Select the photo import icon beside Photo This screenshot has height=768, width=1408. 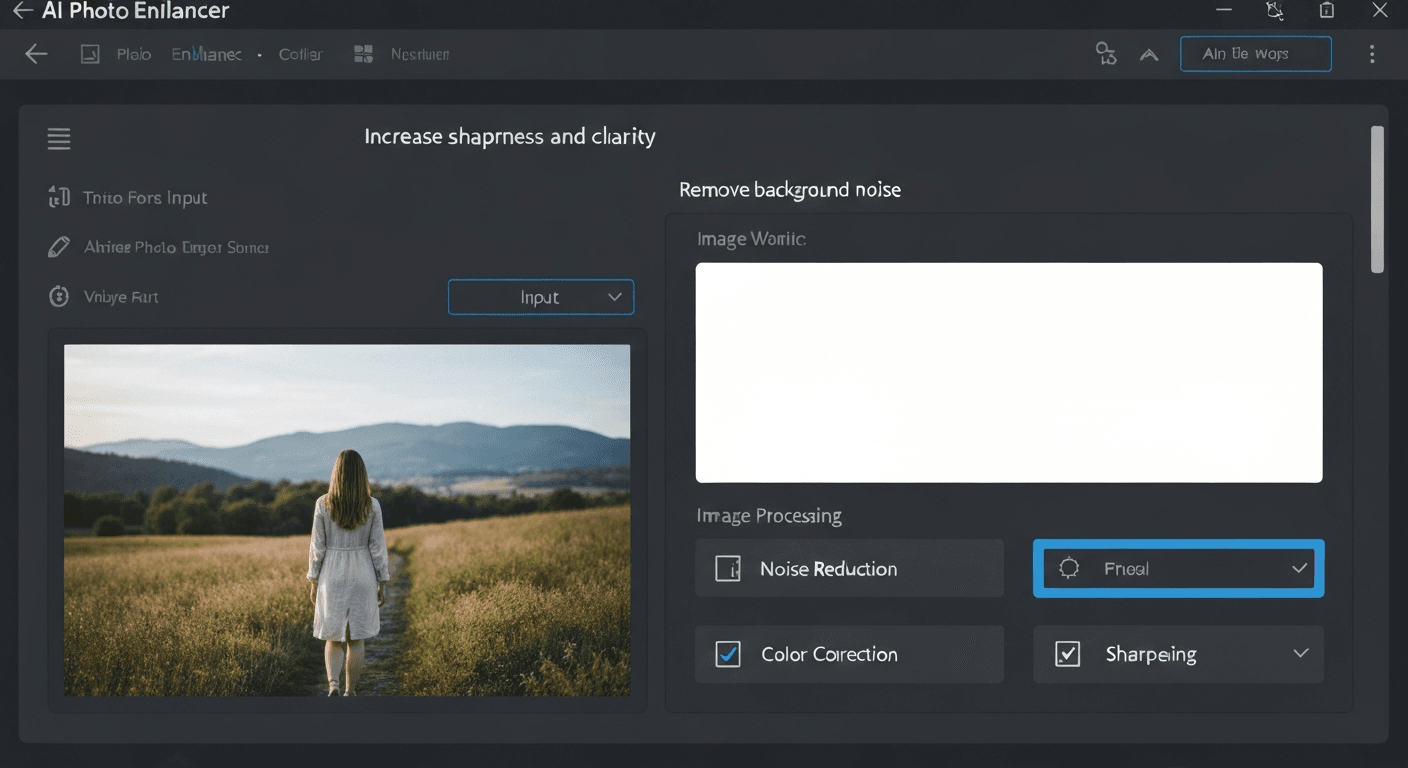(x=88, y=54)
